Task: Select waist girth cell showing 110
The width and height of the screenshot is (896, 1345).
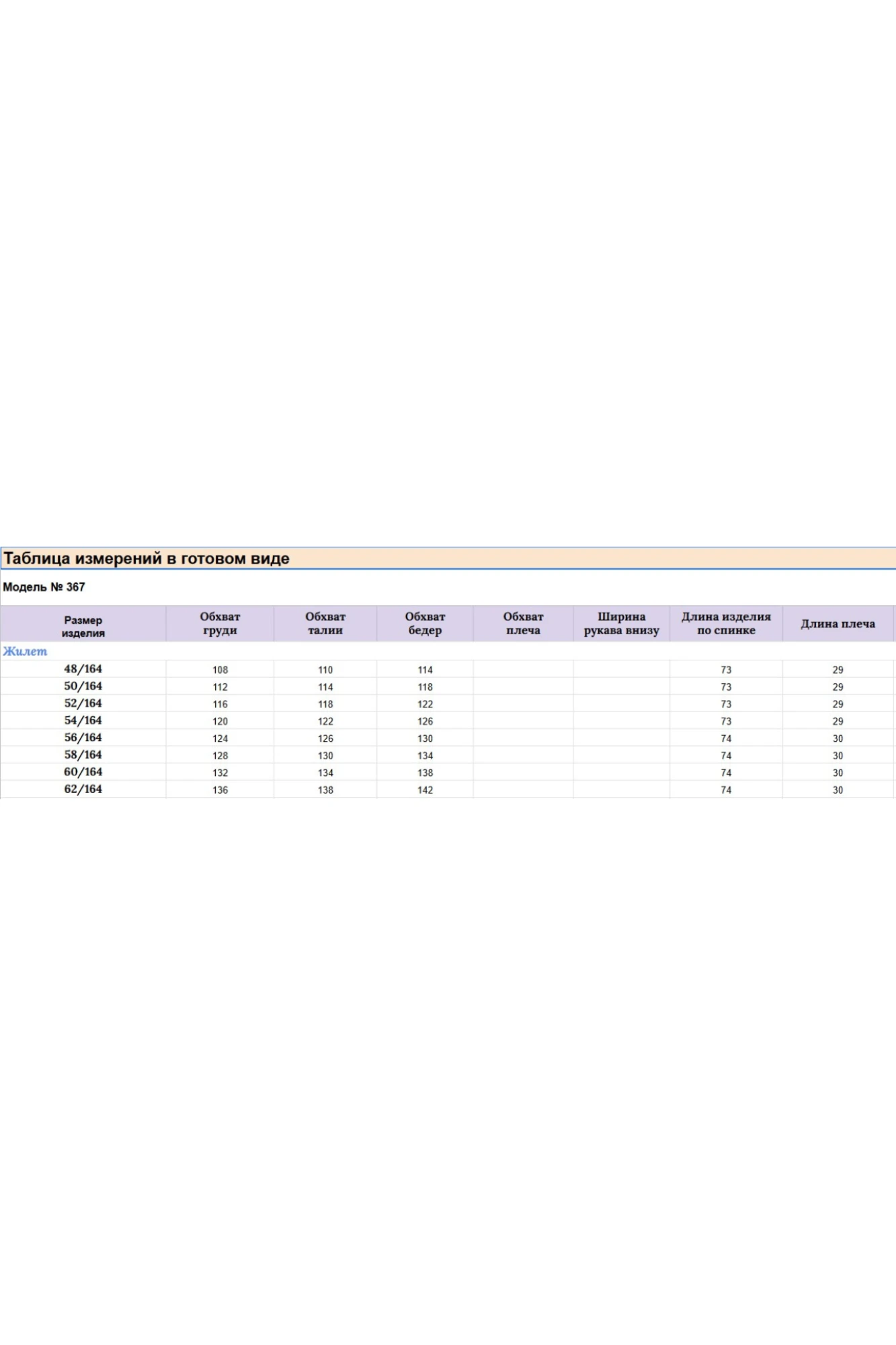Action: [325, 670]
